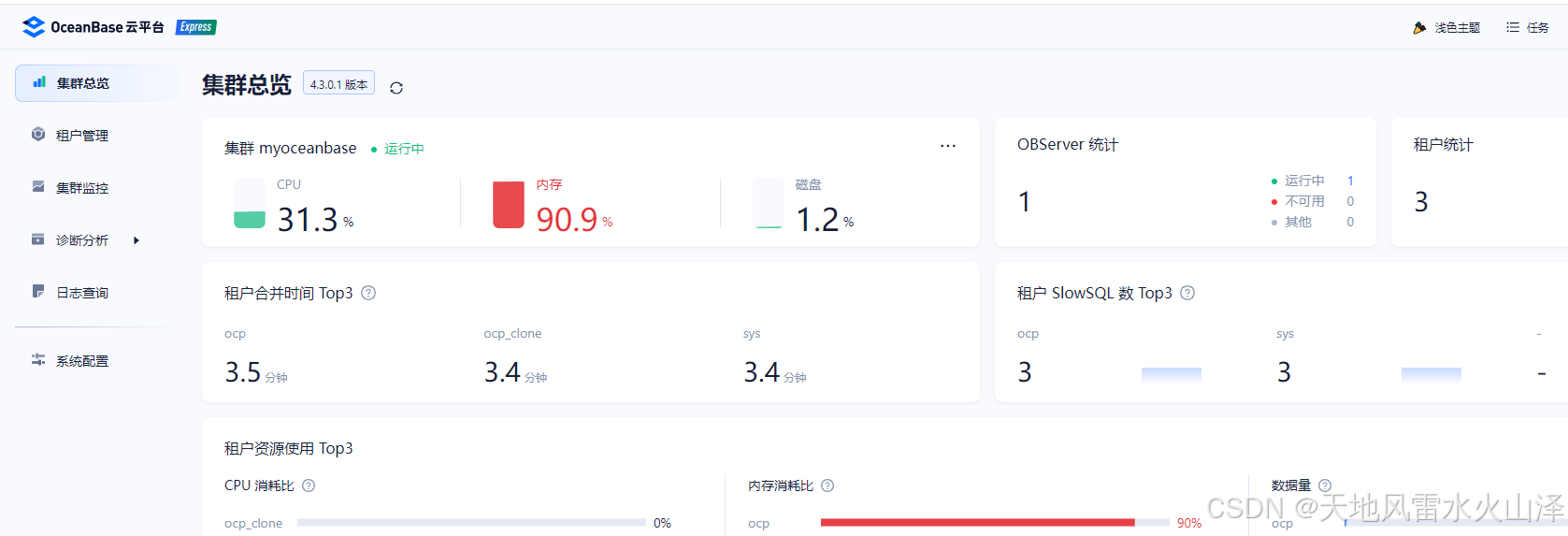Click help icon beside CPU 消耗比
This screenshot has height=536, width=1568.
click(x=309, y=485)
